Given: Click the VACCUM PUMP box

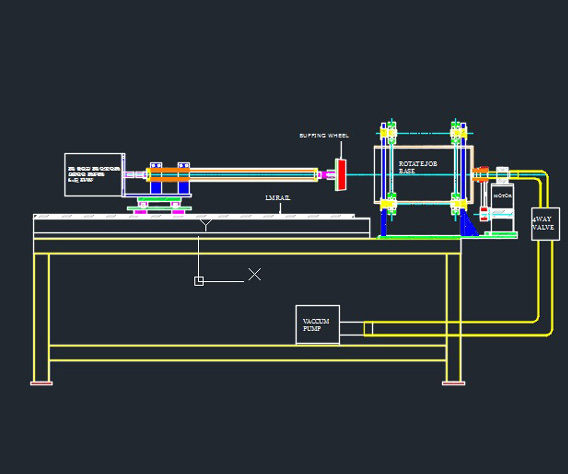Looking at the screenshot, I should pos(318,325).
